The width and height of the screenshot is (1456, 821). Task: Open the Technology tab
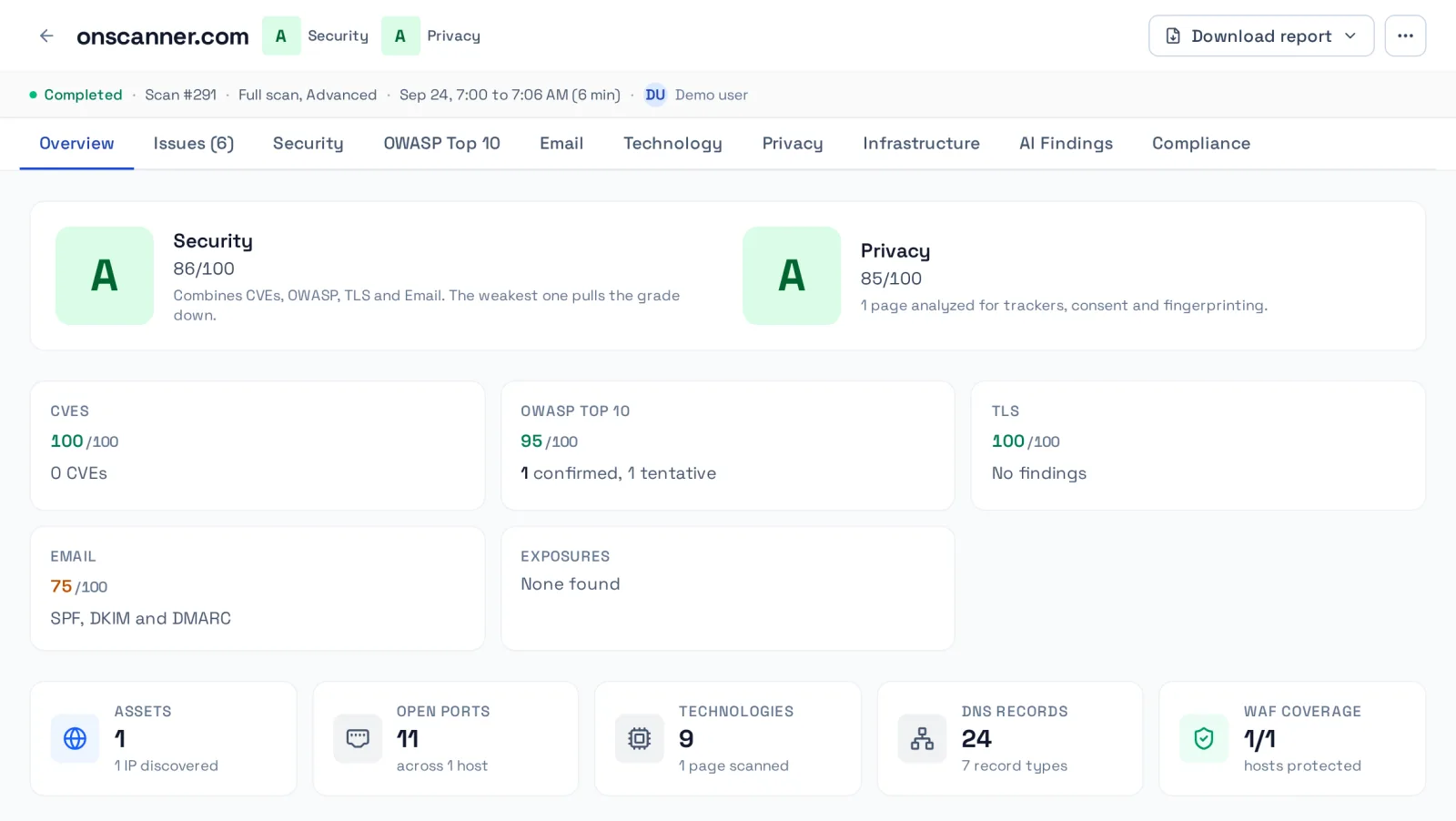click(x=672, y=144)
